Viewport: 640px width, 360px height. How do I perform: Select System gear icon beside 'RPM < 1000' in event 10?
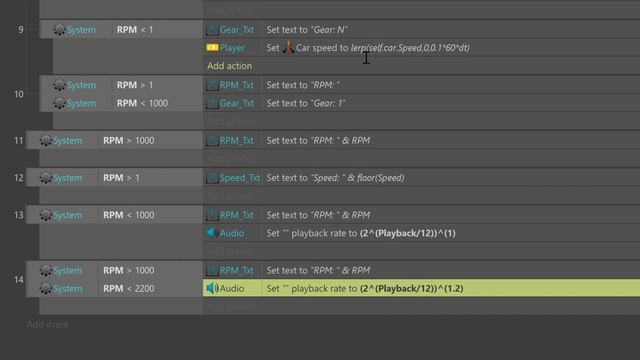(x=59, y=103)
